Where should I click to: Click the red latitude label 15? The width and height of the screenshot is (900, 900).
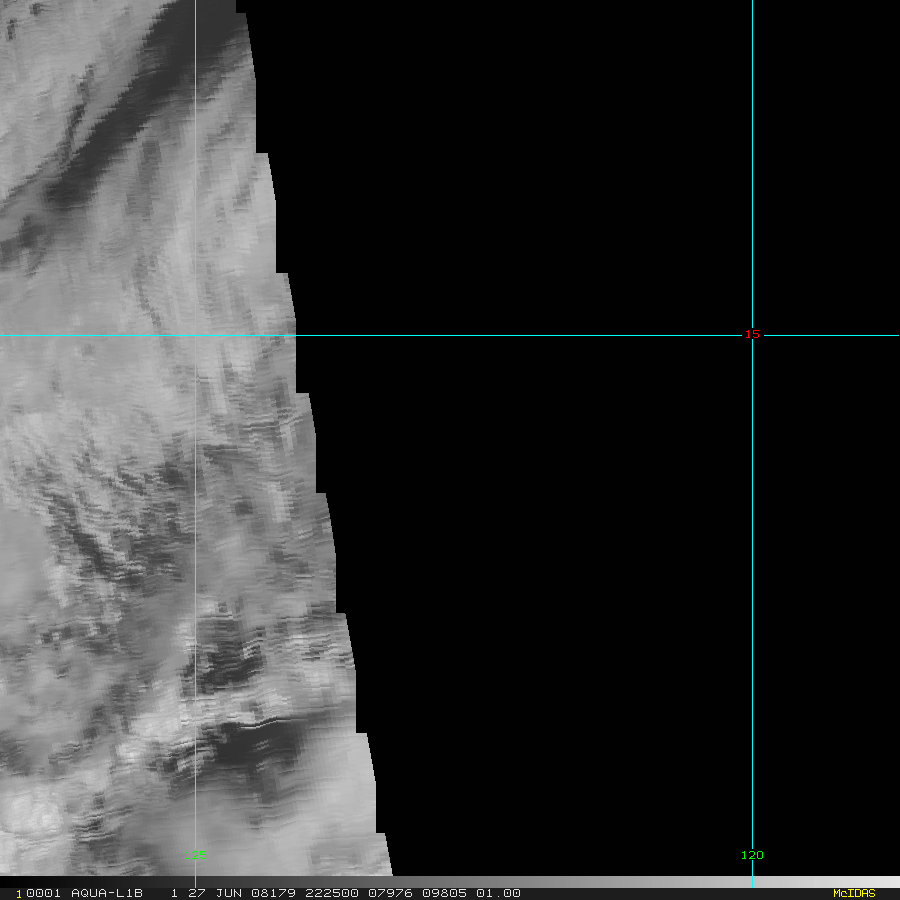(752, 334)
